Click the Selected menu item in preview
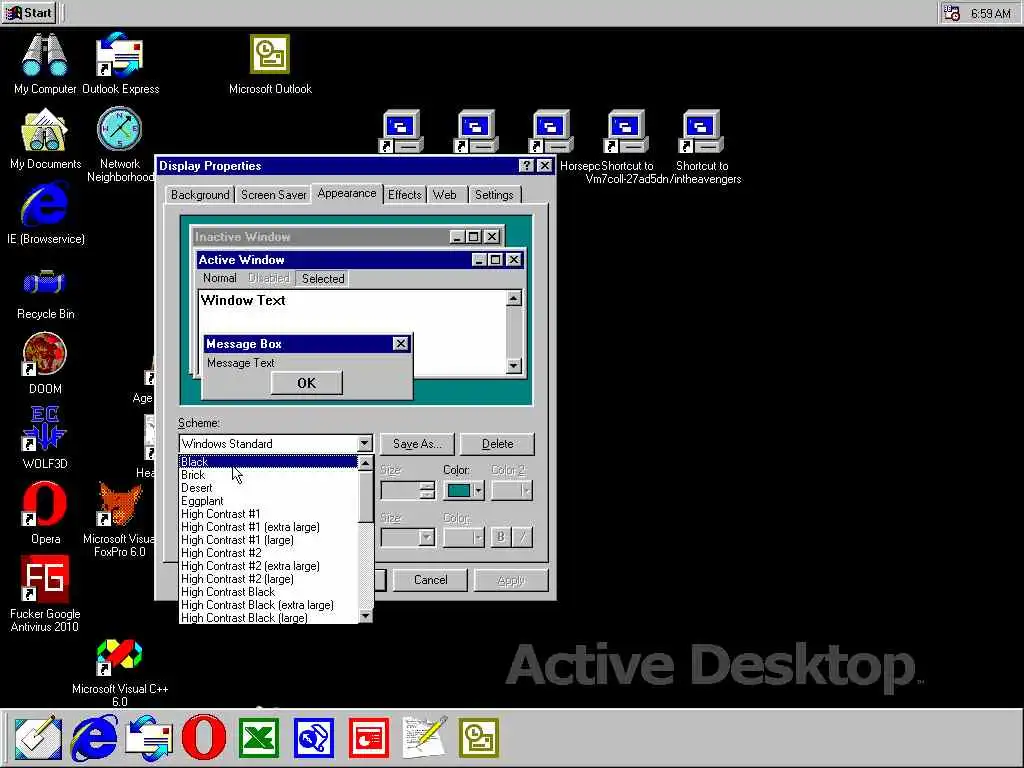Image resolution: width=1024 pixels, height=768 pixels. pyautogui.click(x=323, y=279)
